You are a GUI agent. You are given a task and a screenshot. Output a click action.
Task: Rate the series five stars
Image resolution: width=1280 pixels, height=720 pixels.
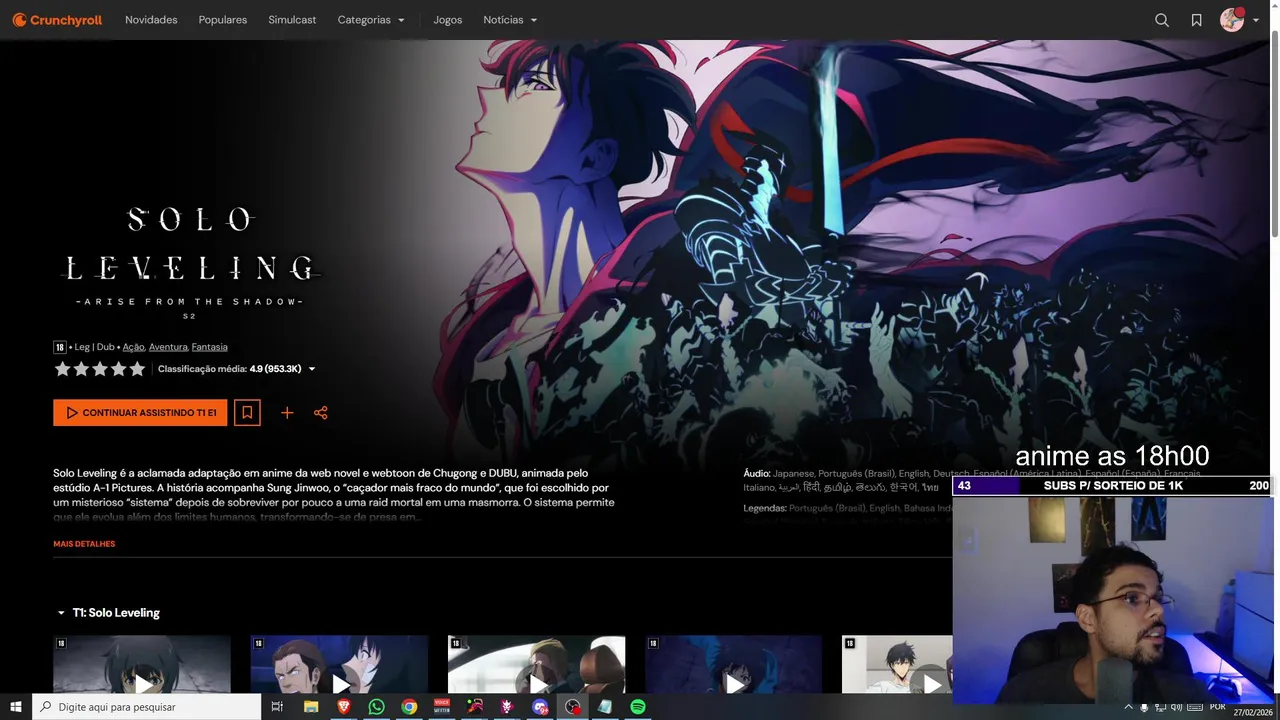tap(137, 369)
